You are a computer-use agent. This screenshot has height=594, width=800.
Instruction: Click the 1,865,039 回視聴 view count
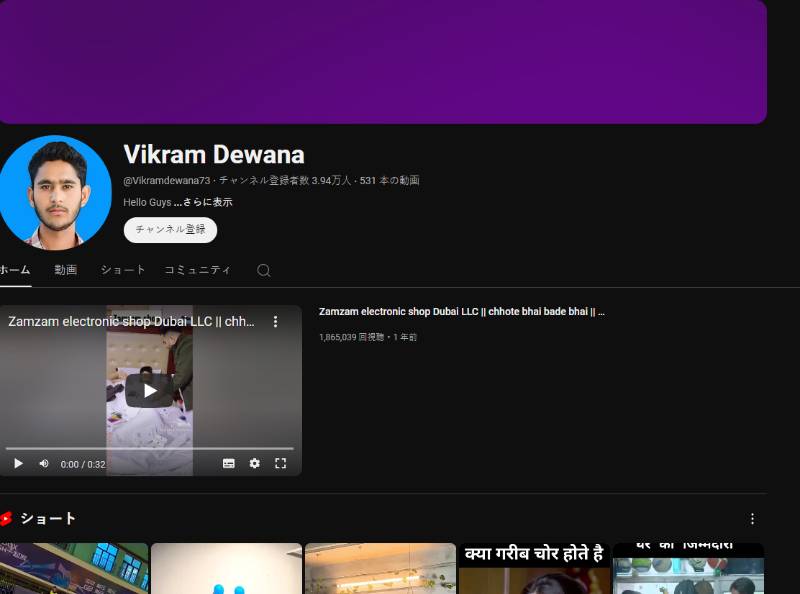pos(351,337)
